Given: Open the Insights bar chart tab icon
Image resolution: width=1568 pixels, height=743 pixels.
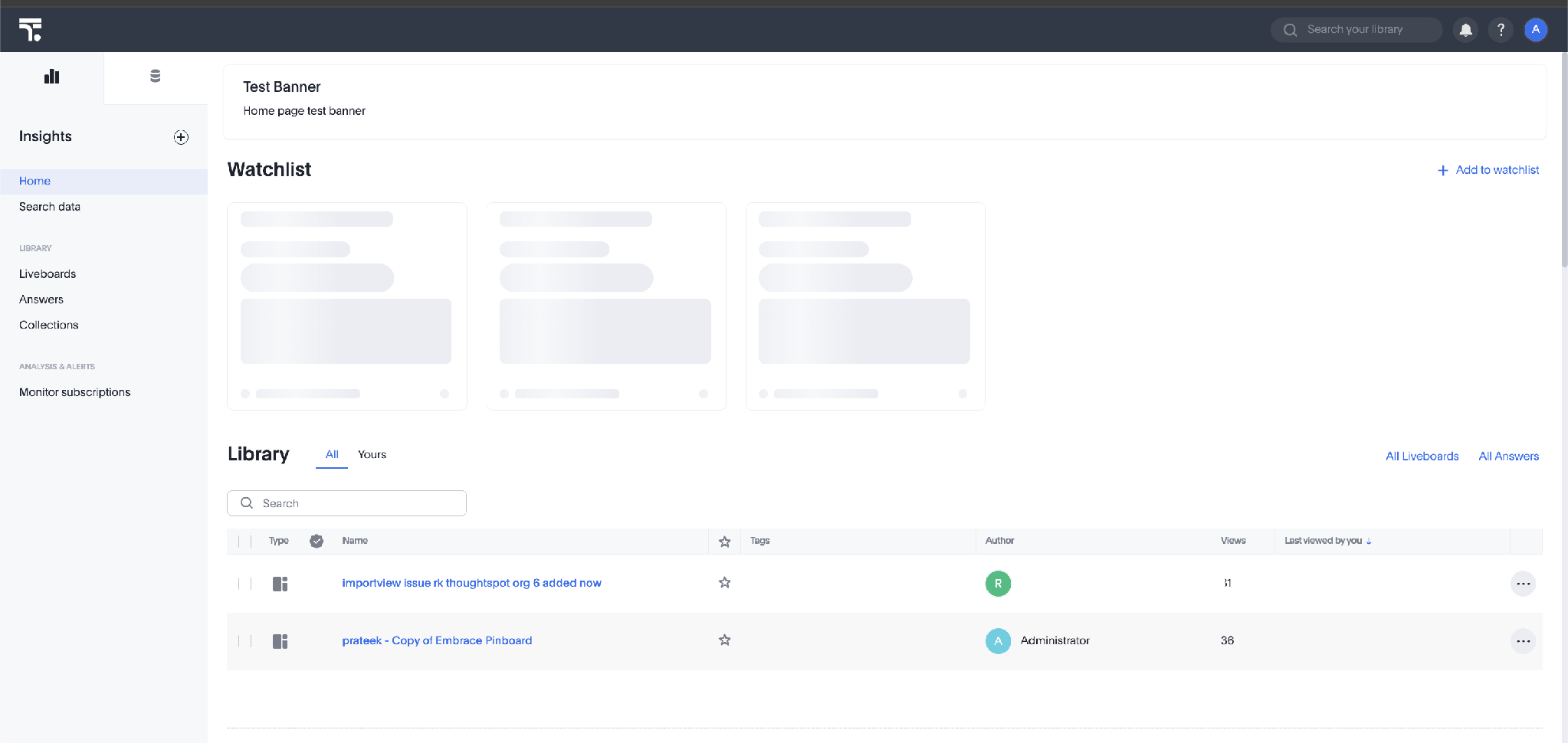Looking at the screenshot, I should [x=51, y=76].
